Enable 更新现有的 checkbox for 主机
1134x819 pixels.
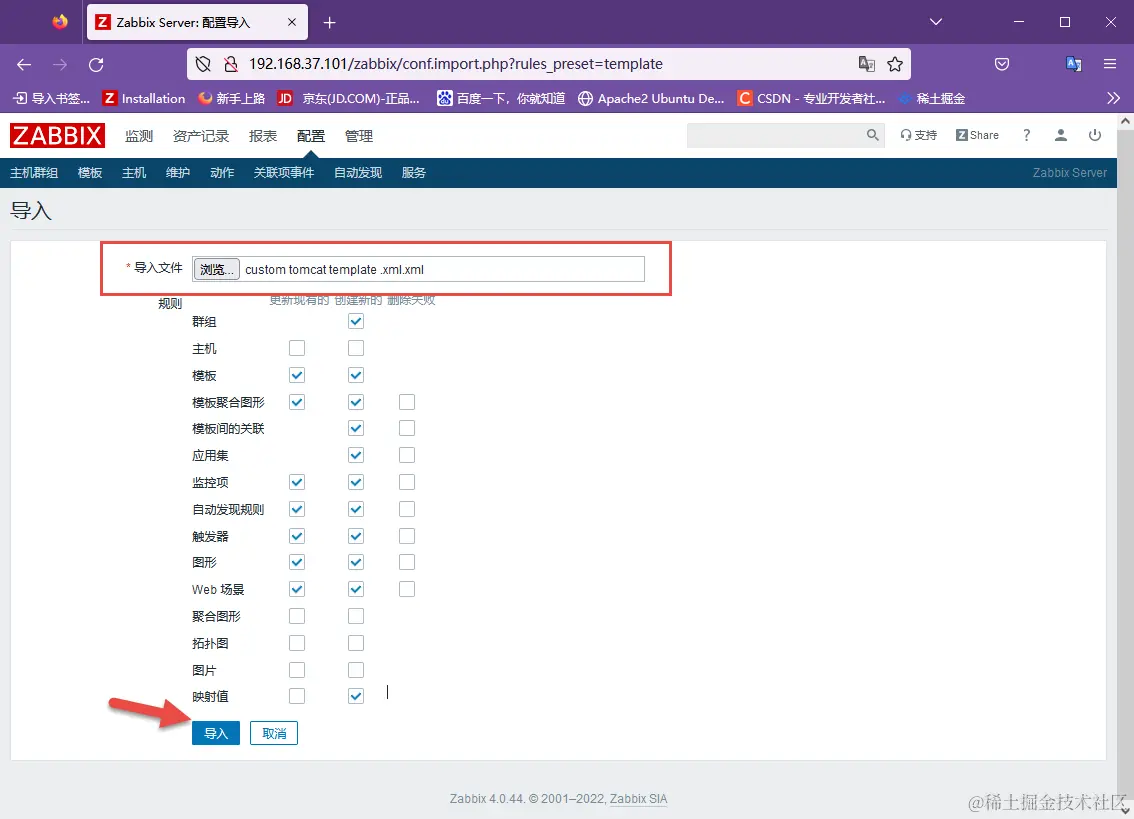(x=295, y=348)
